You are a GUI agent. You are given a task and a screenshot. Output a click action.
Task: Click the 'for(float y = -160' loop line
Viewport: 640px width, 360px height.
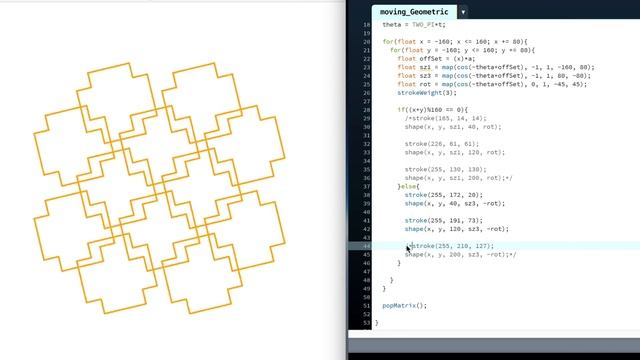point(462,50)
